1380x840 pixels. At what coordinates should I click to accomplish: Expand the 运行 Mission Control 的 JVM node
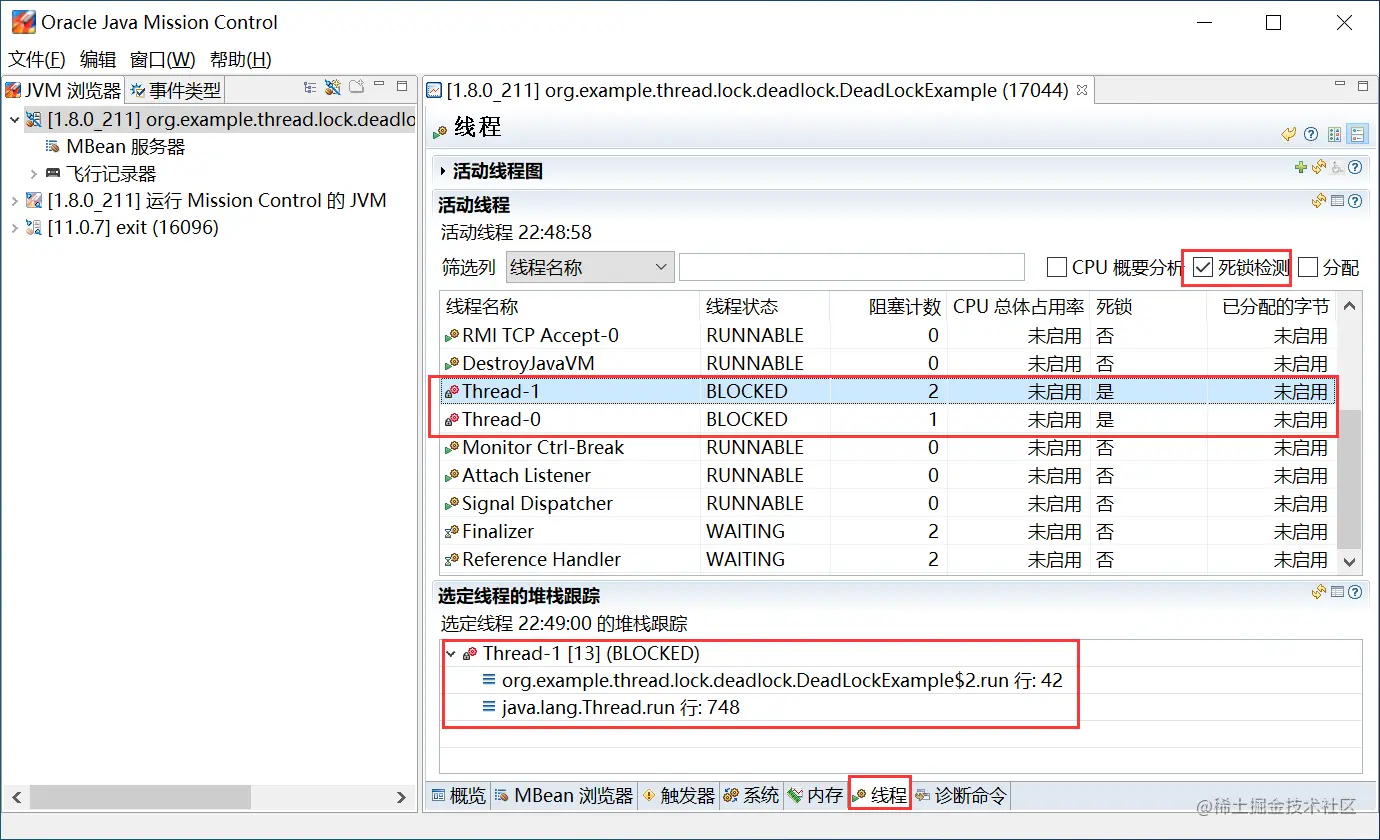(x=14, y=201)
